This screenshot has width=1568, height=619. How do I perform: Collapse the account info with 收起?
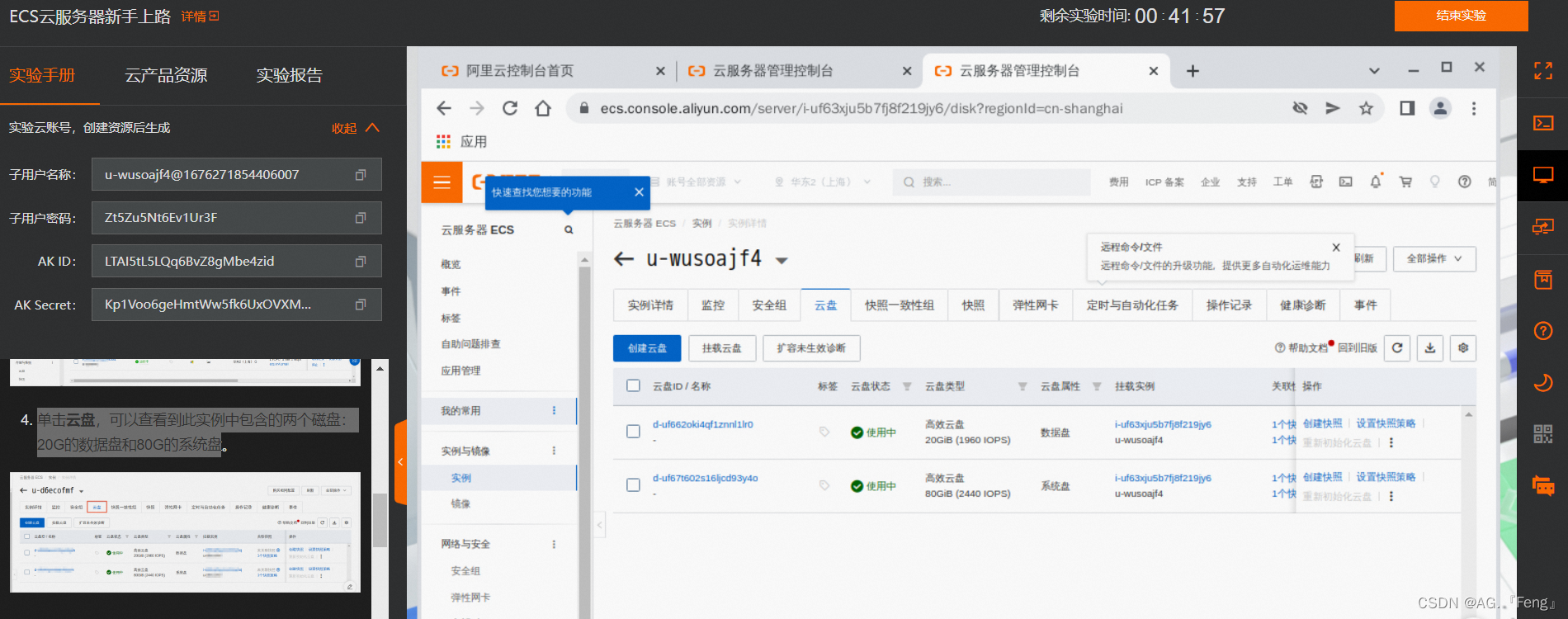[355, 128]
